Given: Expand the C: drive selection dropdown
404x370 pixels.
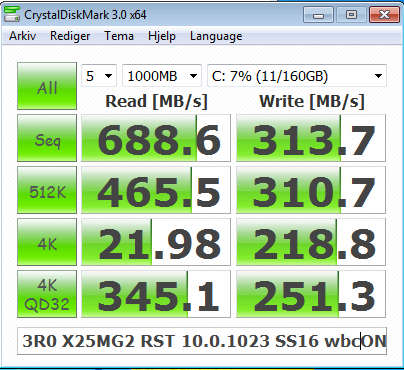Looking at the screenshot, I should pyautogui.click(x=297, y=76).
